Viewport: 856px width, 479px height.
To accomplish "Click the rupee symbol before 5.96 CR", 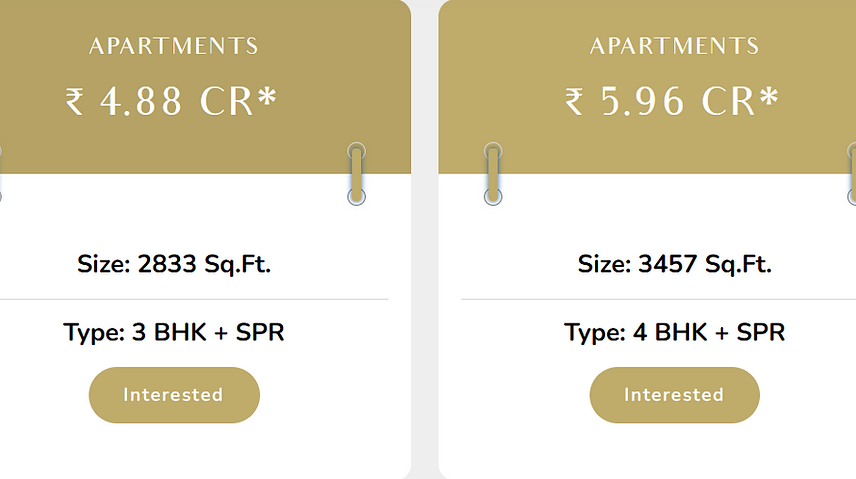I will pyautogui.click(x=575, y=102).
